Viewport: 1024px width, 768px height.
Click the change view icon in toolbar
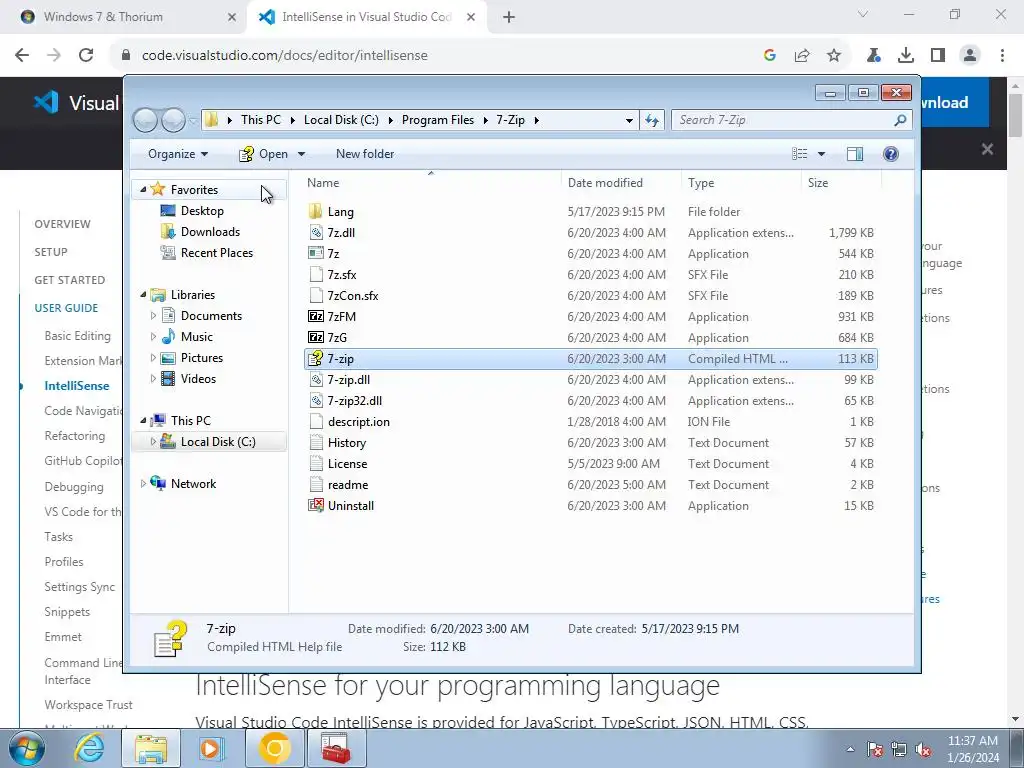tap(800, 154)
